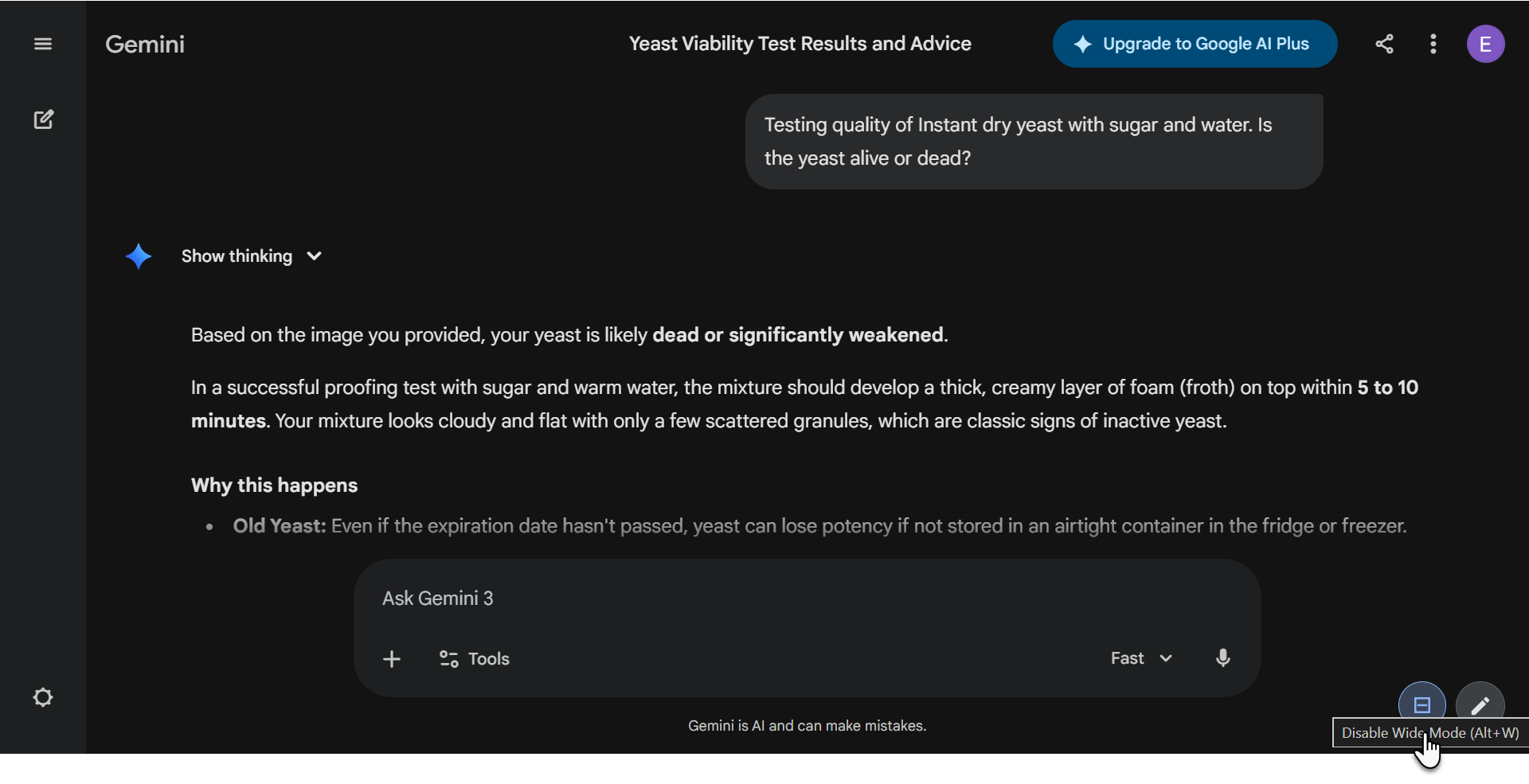Image resolution: width=1529 pixels, height=784 pixels.
Task: Expand the Show thinking section
Action: coord(237,256)
